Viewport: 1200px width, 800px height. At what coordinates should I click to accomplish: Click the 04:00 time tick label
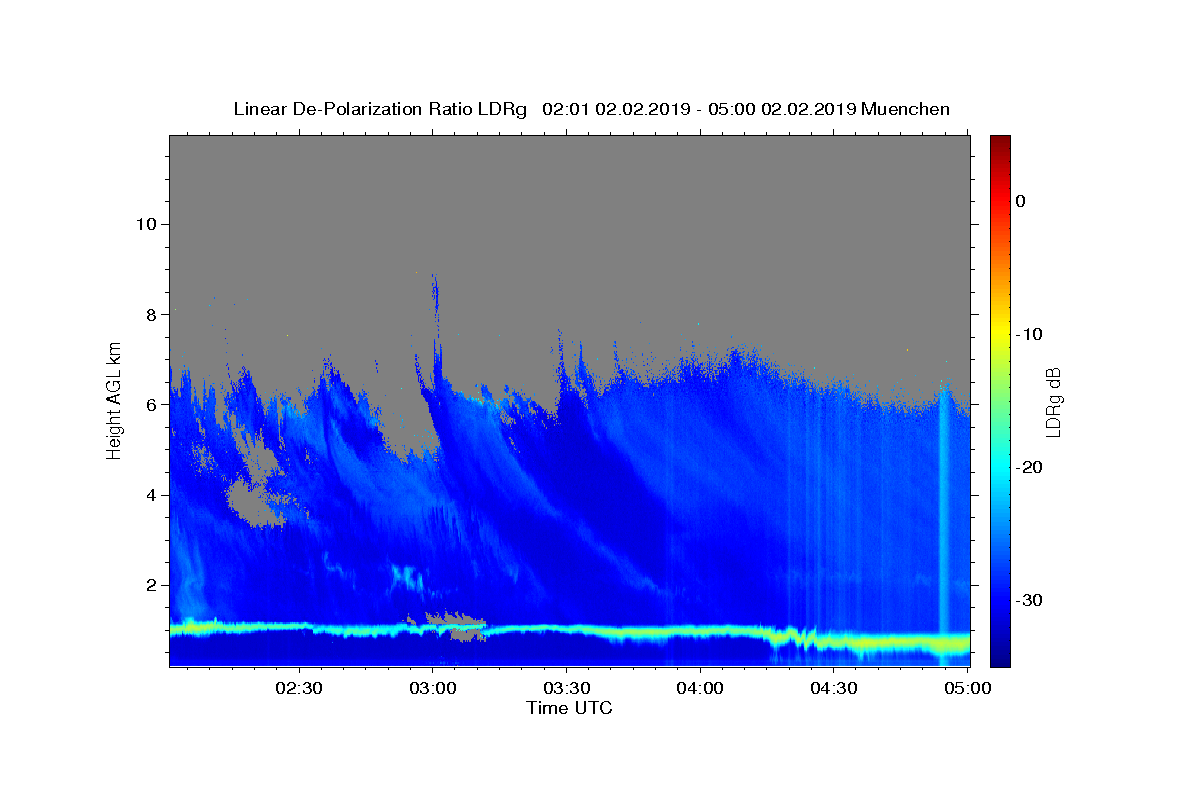click(x=700, y=688)
